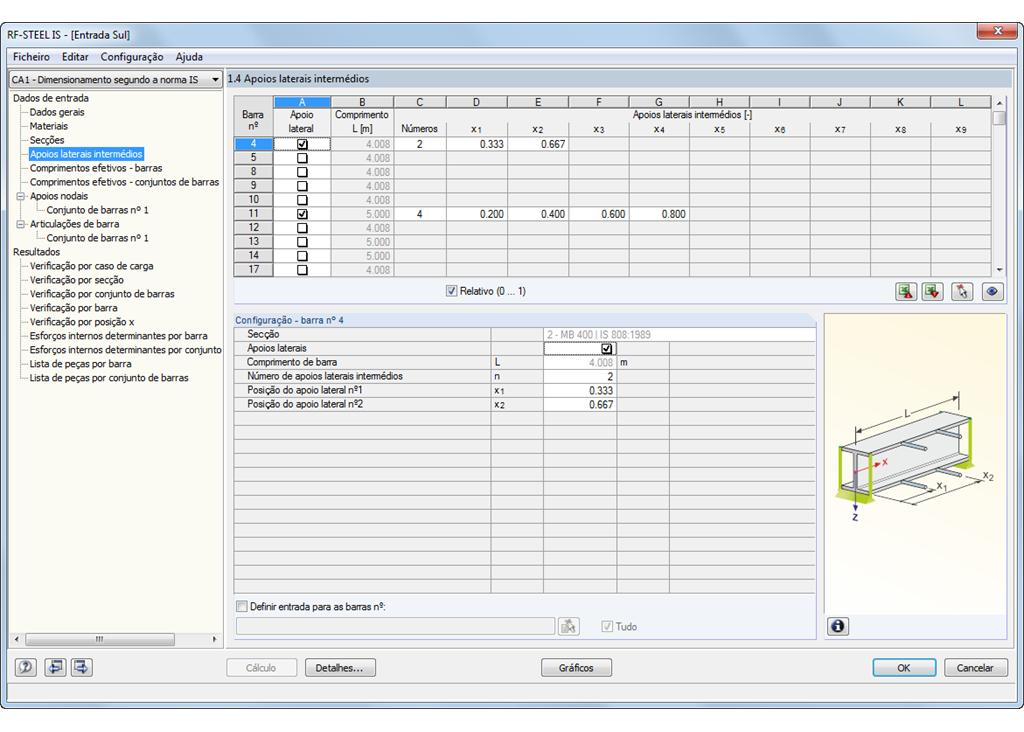The height and width of the screenshot is (732, 1024).
Task: Confirm with the OK button
Action: pos(904,668)
